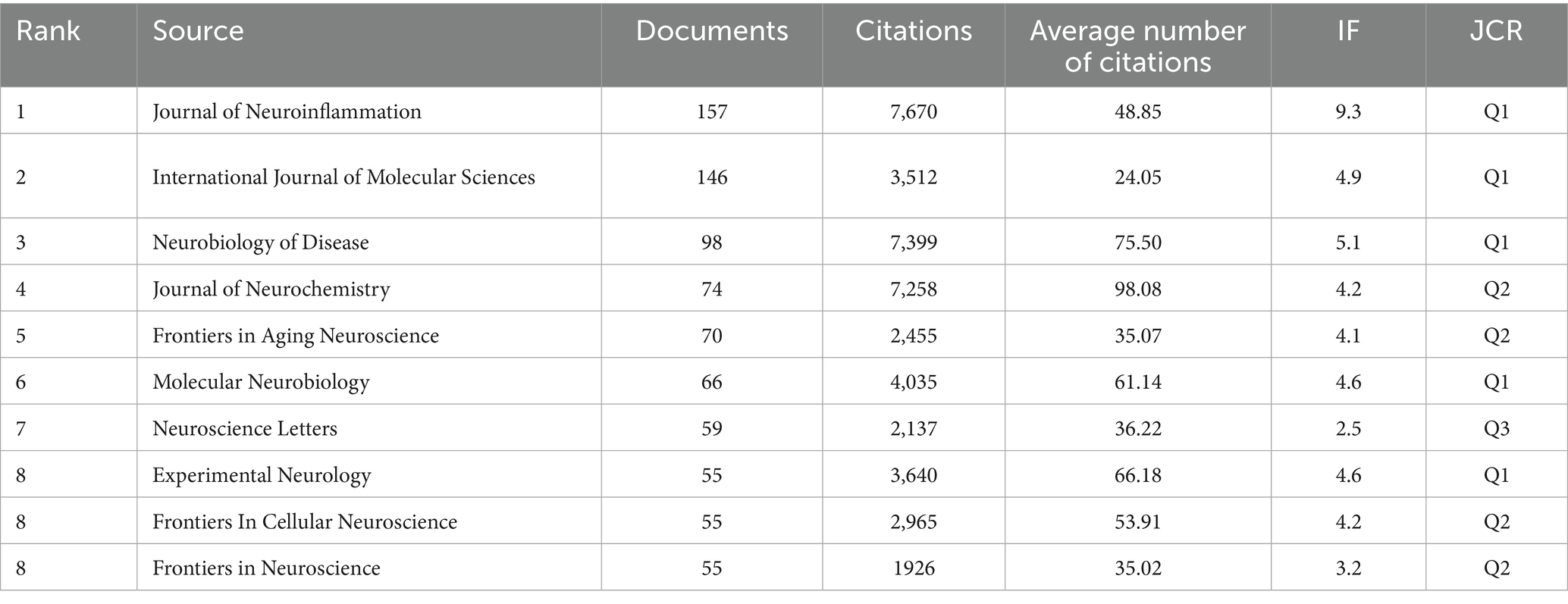Image resolution: width=1568 pixels, height=604 pixels.
Task: Click the Documents column header
Action: click(711, 31)
